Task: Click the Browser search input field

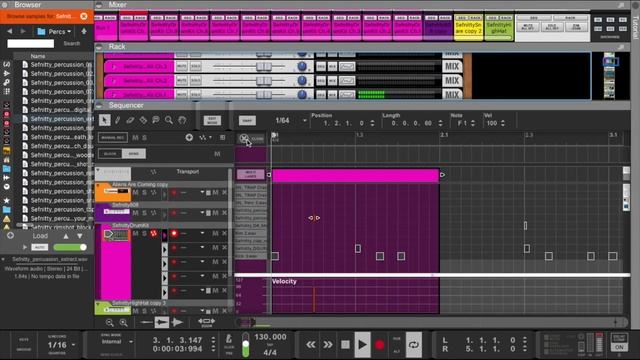Action: 31,43
